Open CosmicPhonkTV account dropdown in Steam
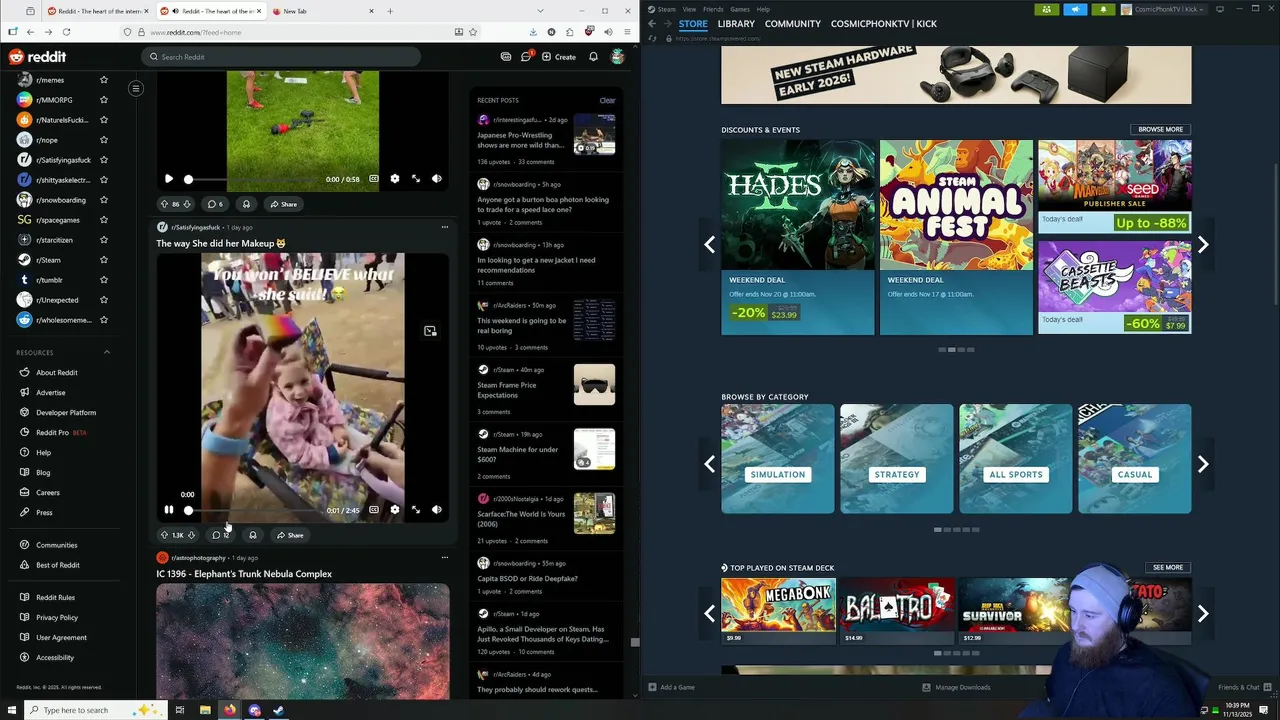Viewport: 1280px width, 720px height. tap(1165, 9)
